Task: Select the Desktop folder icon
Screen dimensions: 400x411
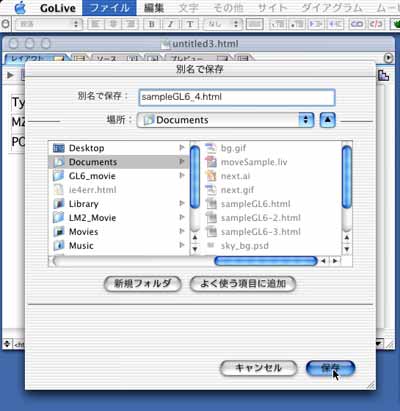Action: pyautogui.click(x=59, y=148)
